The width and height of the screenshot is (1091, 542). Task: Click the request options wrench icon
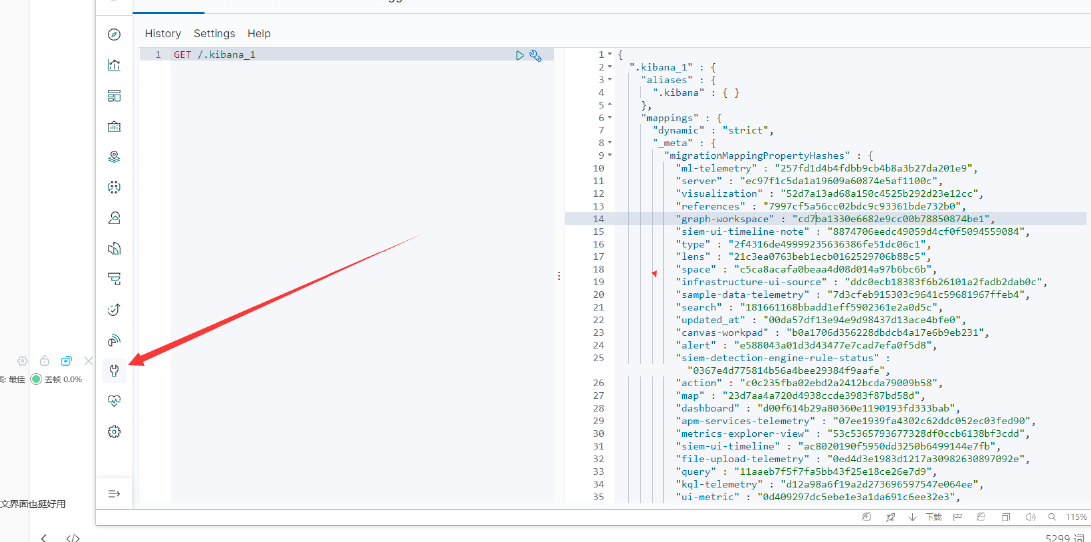click(x=535, y=55)
